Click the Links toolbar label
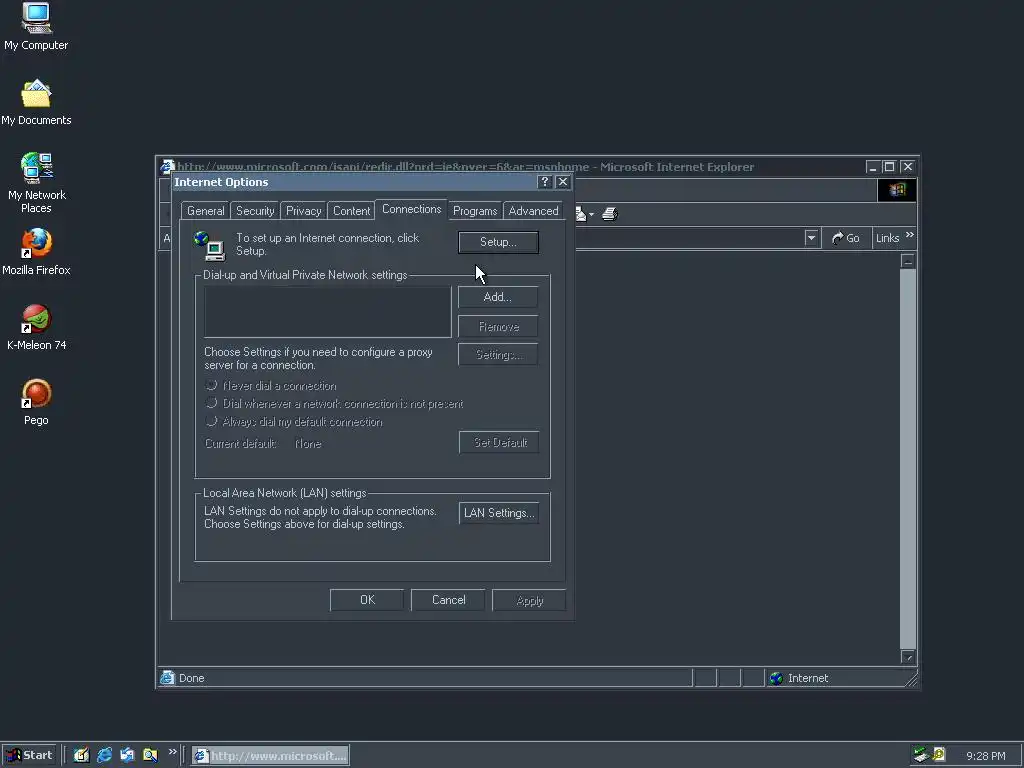This screenshot has width=1024, height=768. coord(887,238)
